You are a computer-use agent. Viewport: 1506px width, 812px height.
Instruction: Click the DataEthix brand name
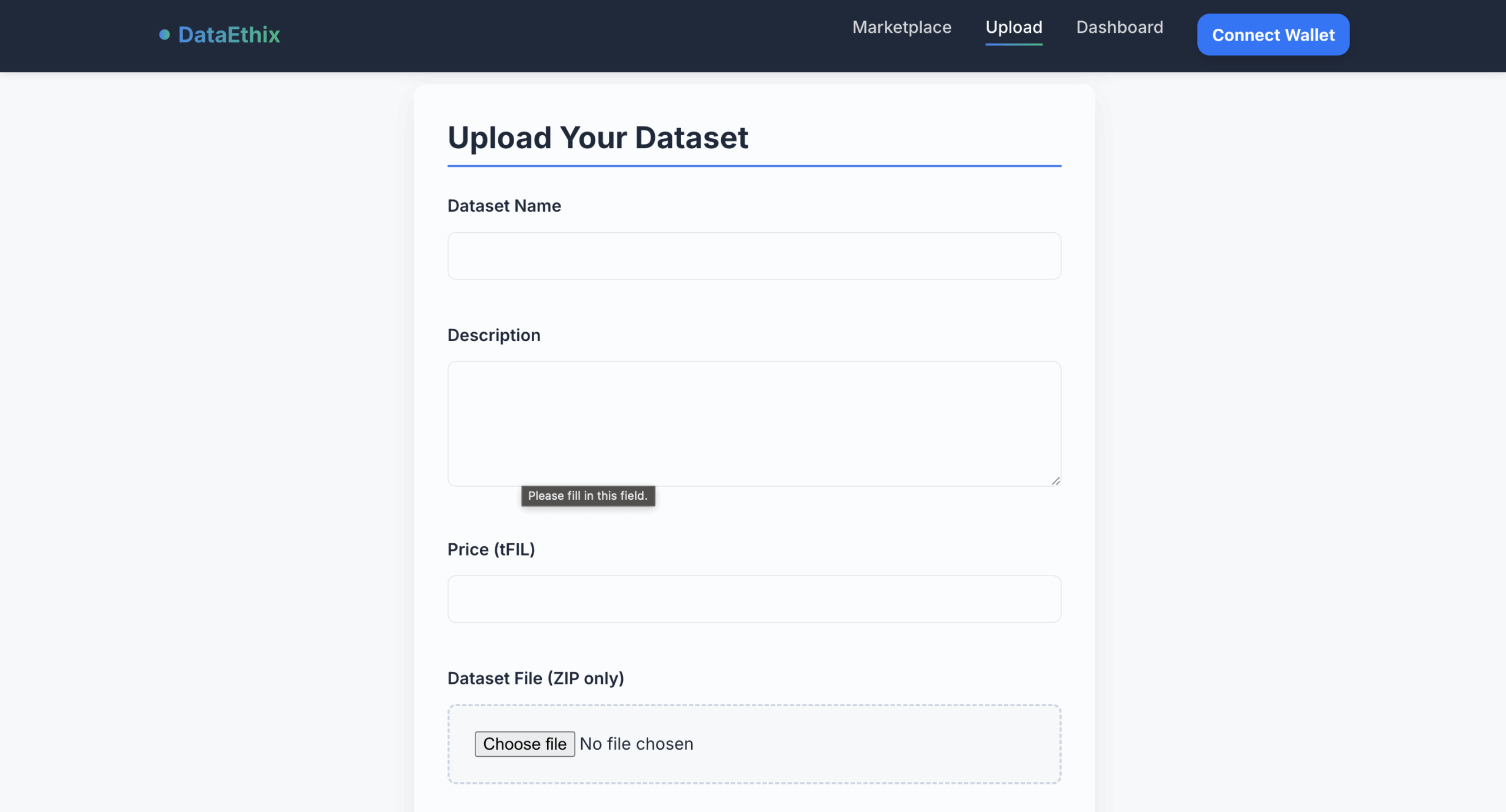pos(229,35)
